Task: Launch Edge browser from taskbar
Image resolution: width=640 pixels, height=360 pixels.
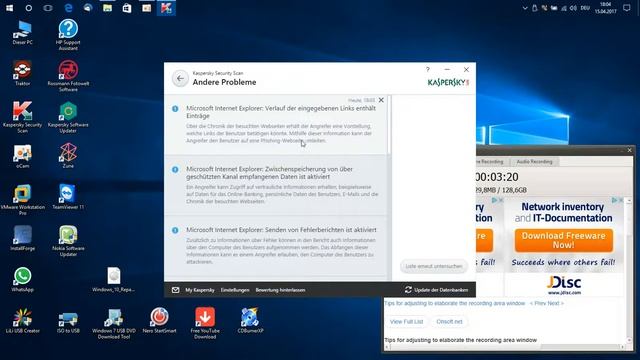Action: point(69,8)
